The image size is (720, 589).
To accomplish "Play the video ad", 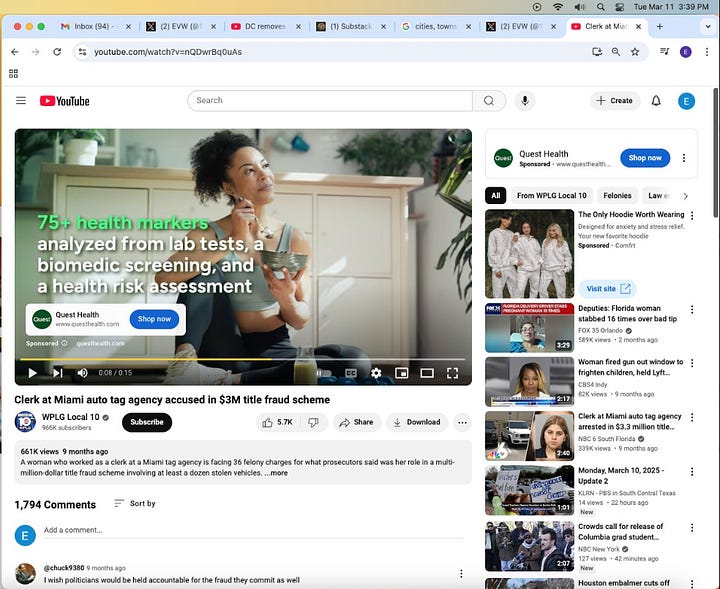I will point(33,373).
